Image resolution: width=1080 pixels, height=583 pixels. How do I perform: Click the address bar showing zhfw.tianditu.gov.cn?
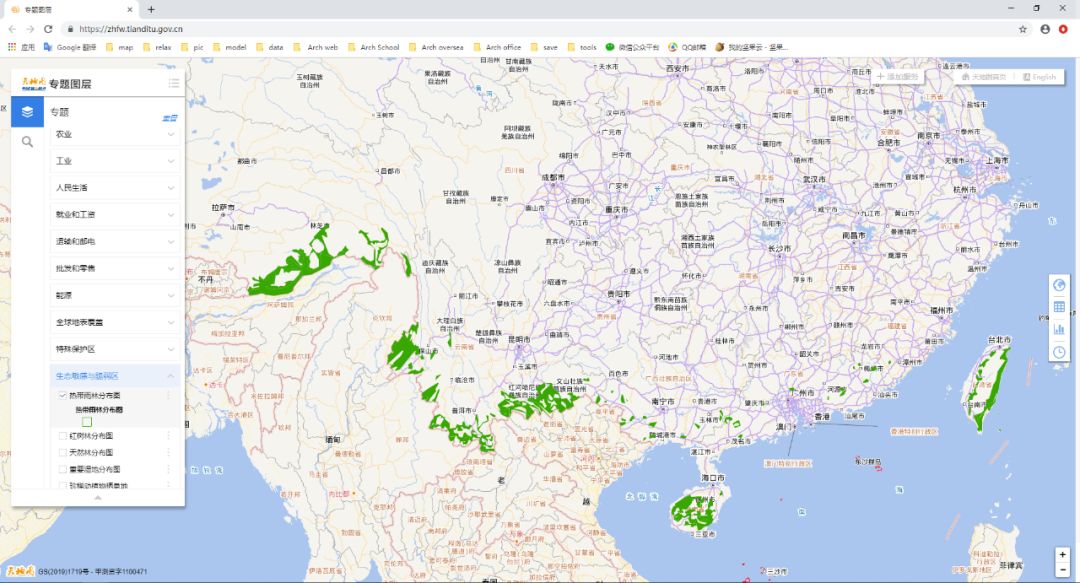[537, 29]
